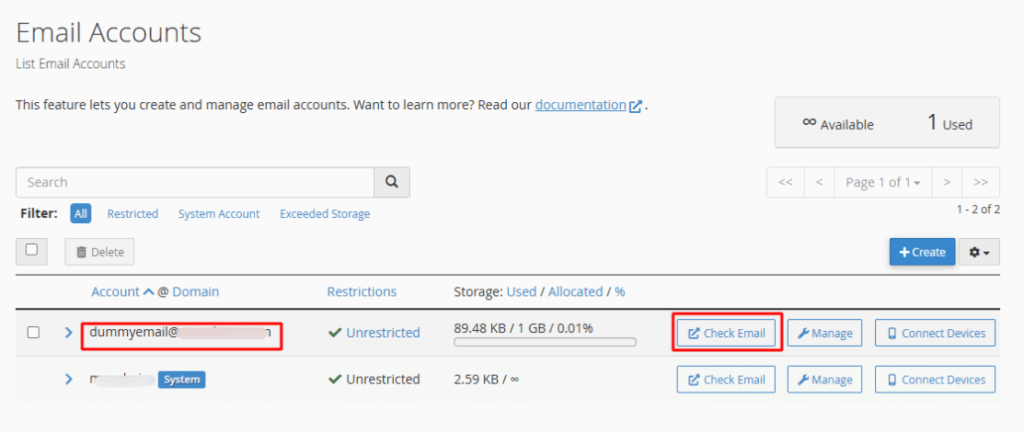Click the blue Create button
Screen dimensions: 1024x432
click(x=921, y=252)
